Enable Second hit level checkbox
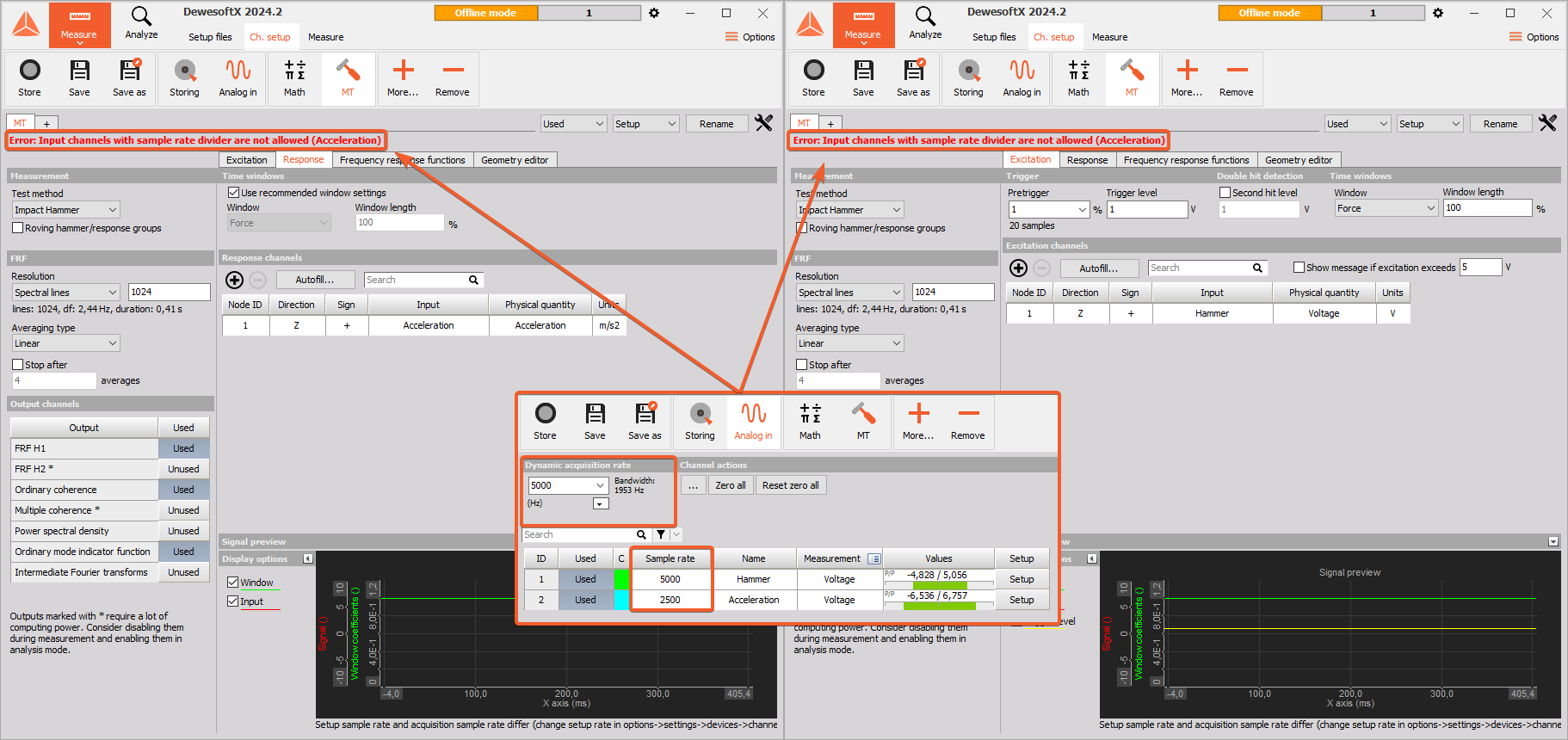 [x=1225, y=193]
